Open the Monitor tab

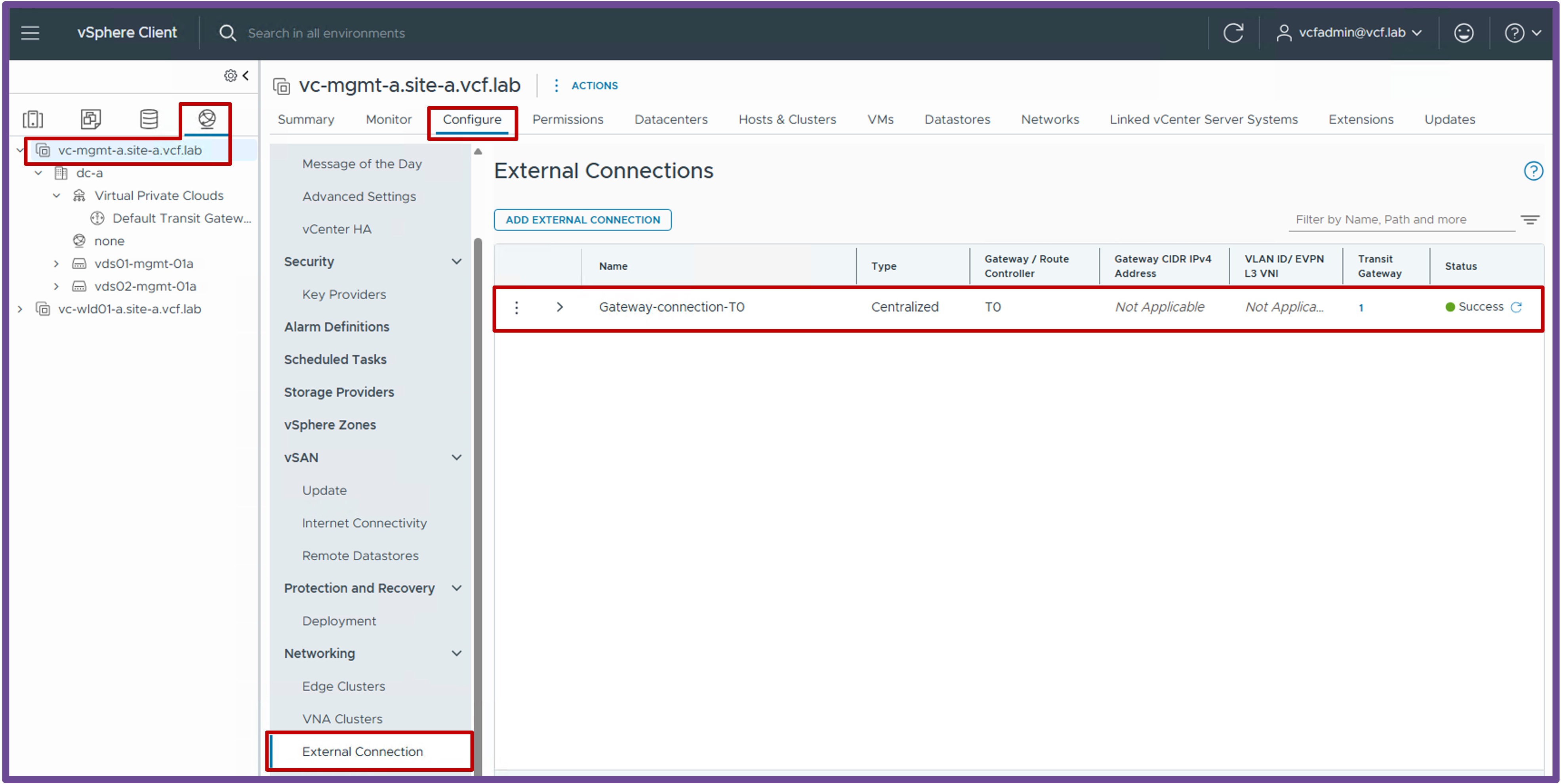tap(389, 119)
